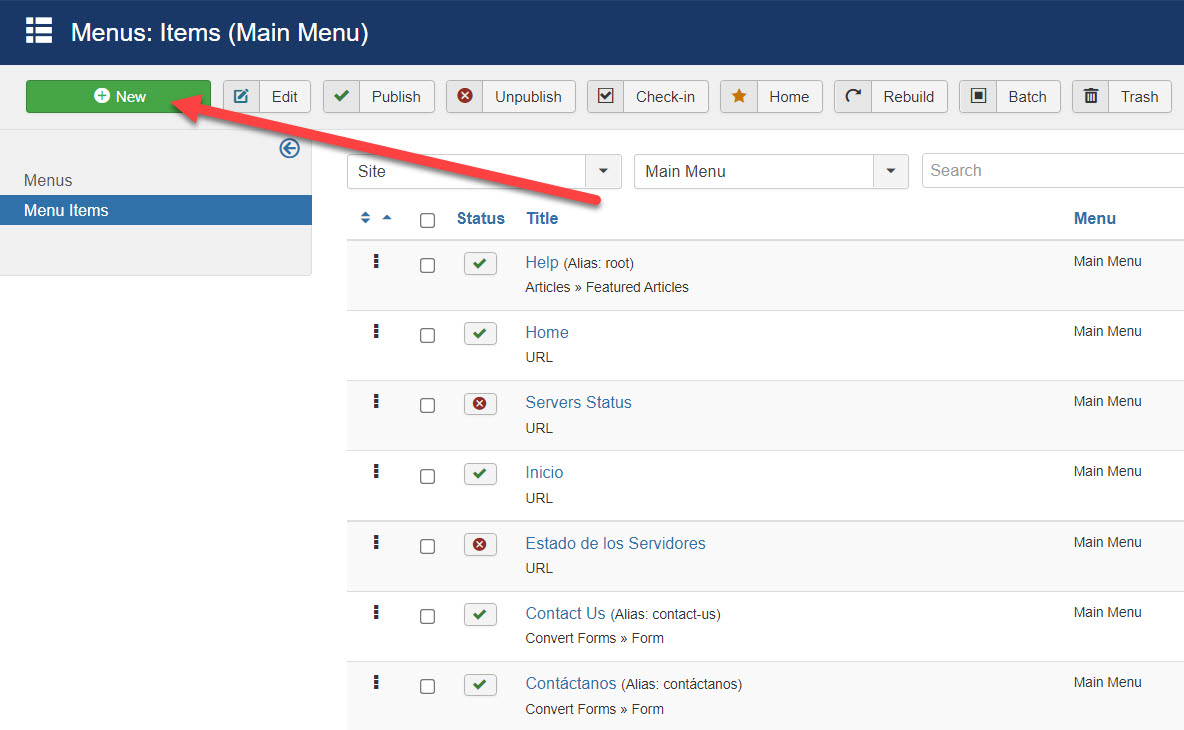Open the Home menu item link
Viewport: 1184px width, 730px height.
(x=547, y=332)
